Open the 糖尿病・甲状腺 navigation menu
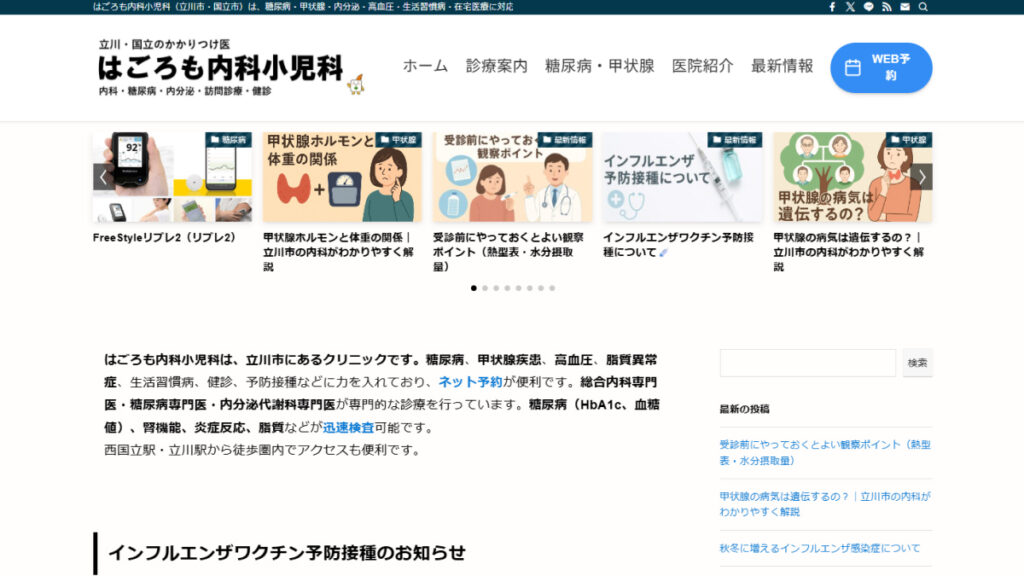 tap(599, 67)
